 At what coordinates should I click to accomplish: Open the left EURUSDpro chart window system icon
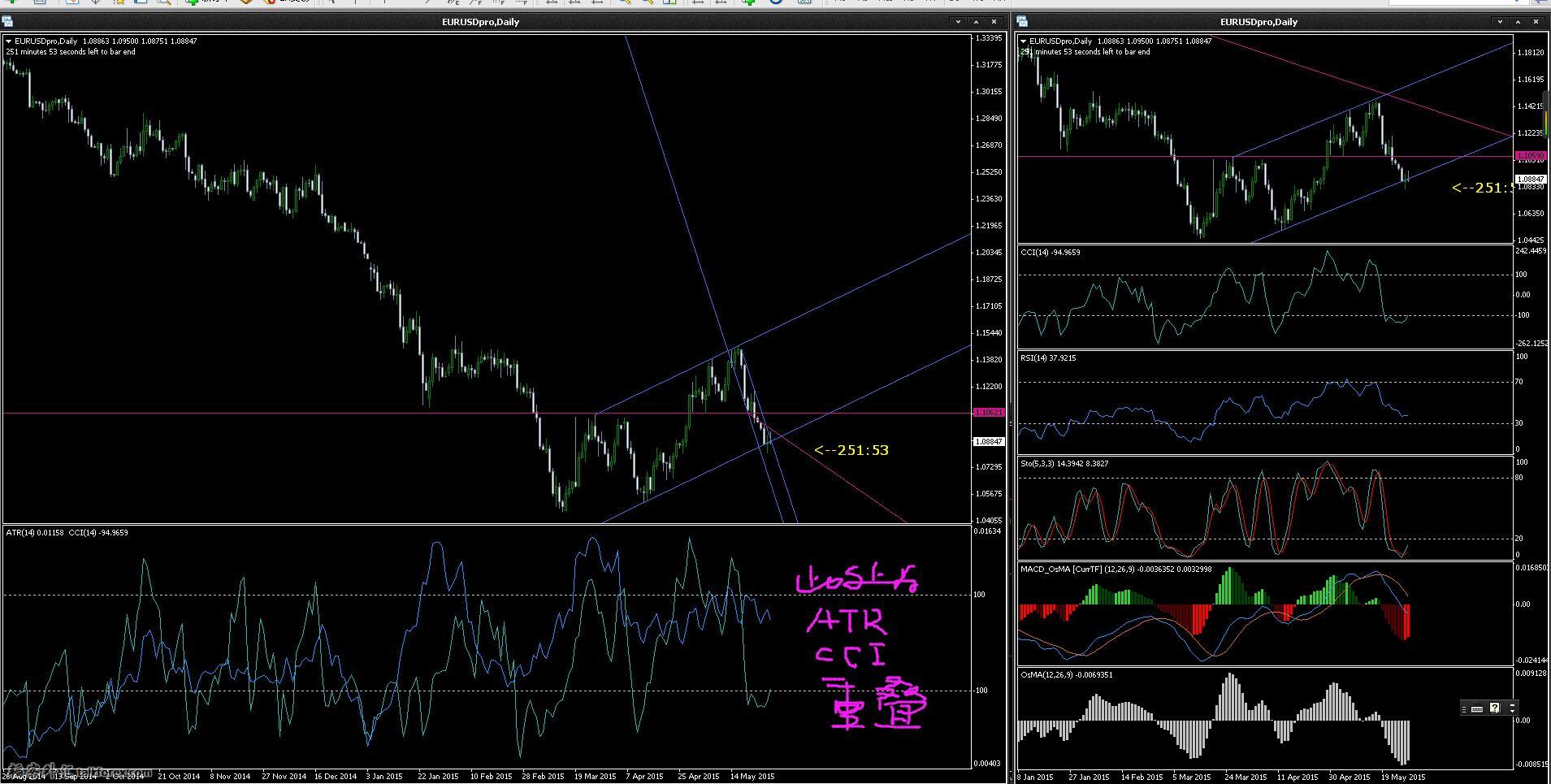7,21
